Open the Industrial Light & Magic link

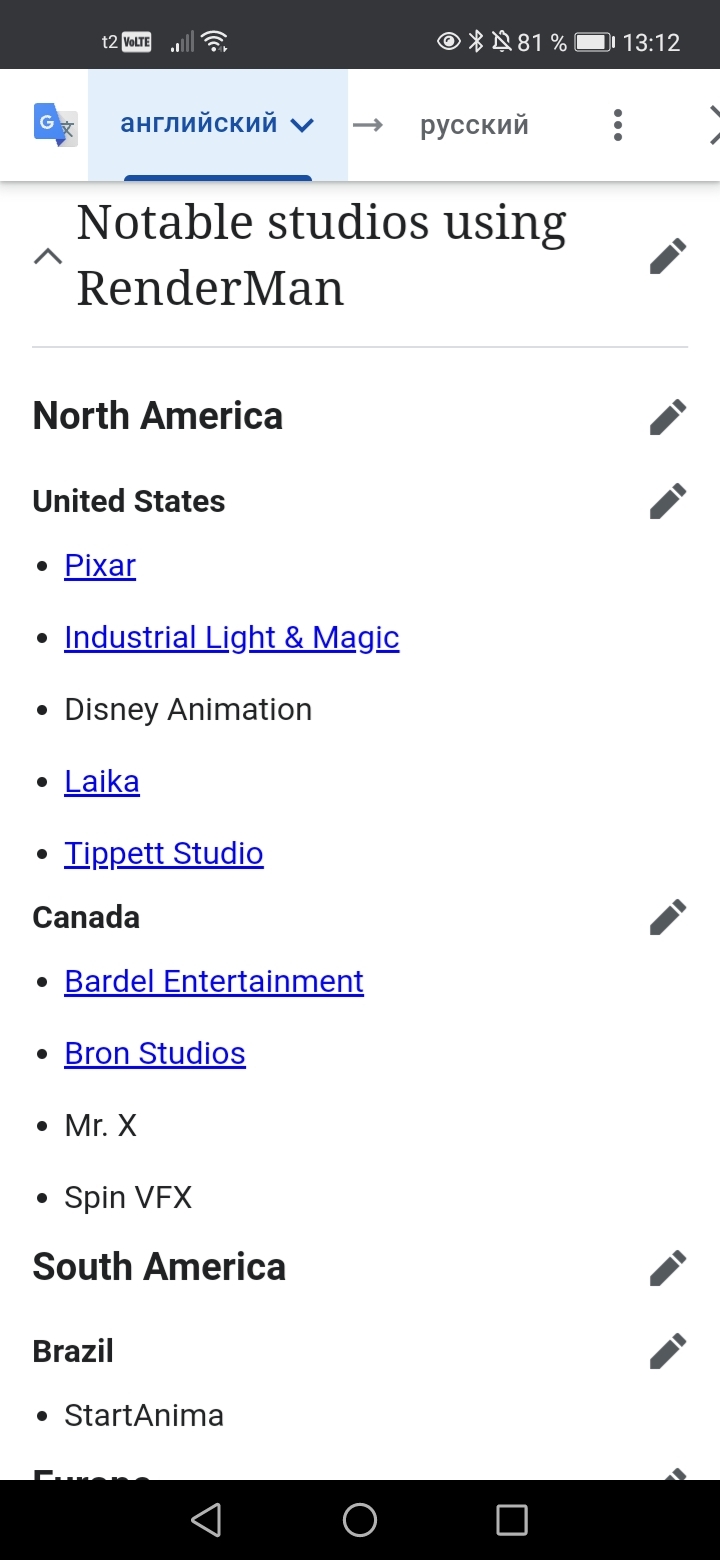(x=231, y=638)
